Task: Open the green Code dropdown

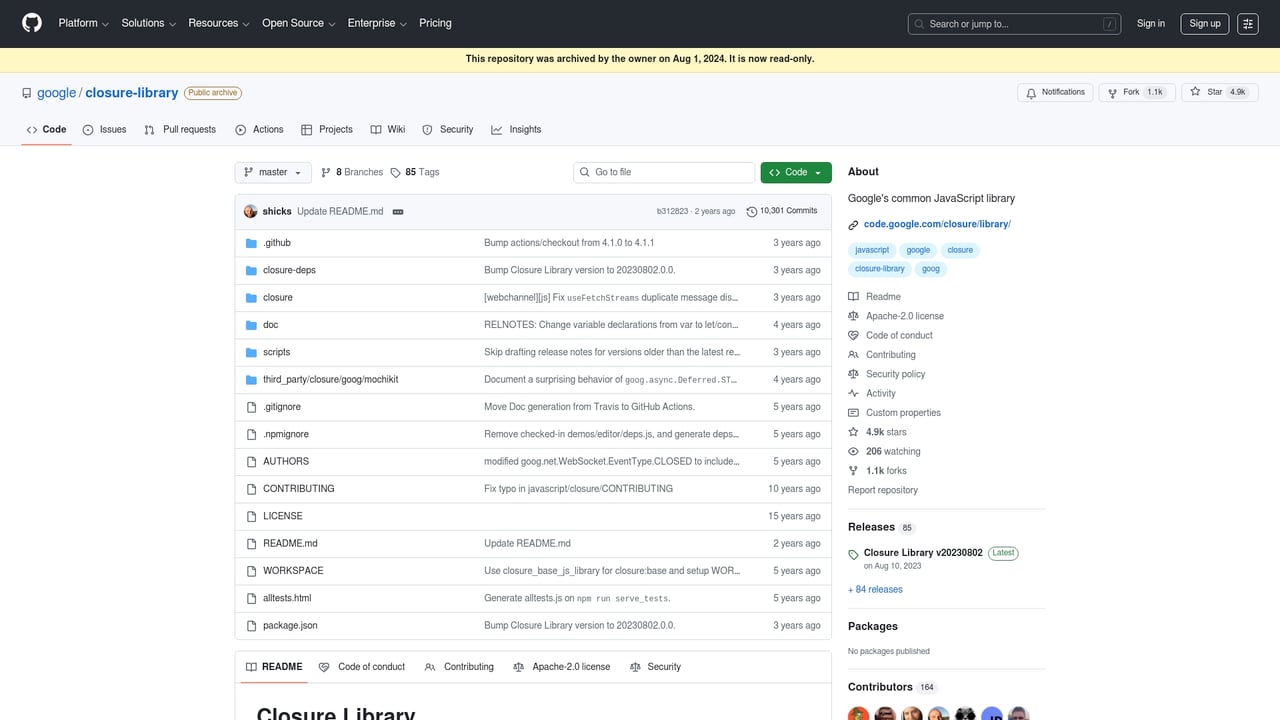Action: tap(795, 172)
